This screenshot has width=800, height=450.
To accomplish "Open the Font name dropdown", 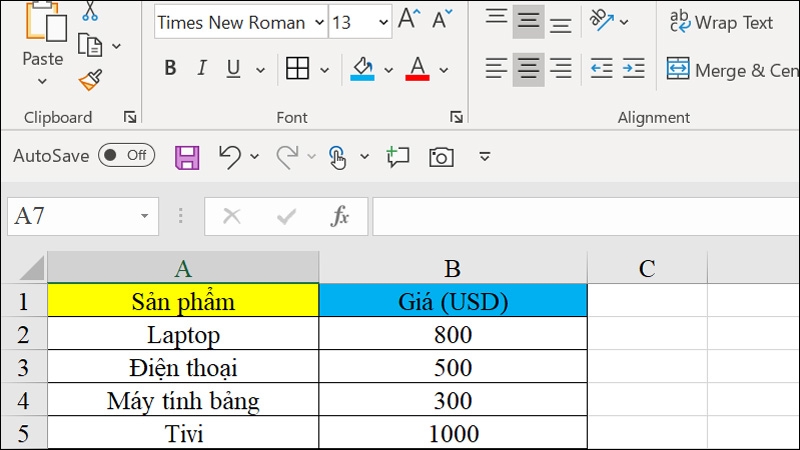I will (x=319, y=22).
